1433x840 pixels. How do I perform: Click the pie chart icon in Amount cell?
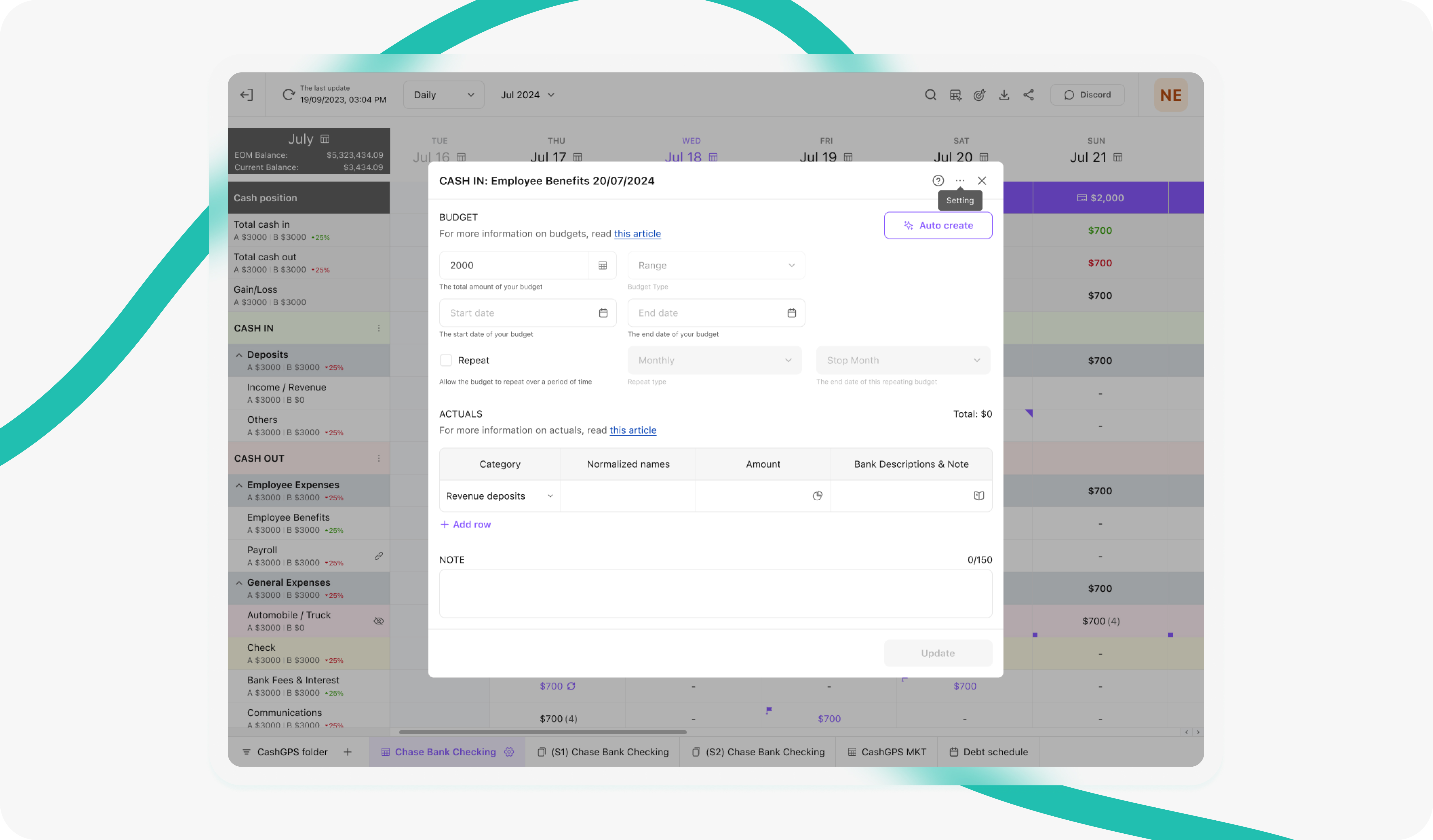pos(817,495)
